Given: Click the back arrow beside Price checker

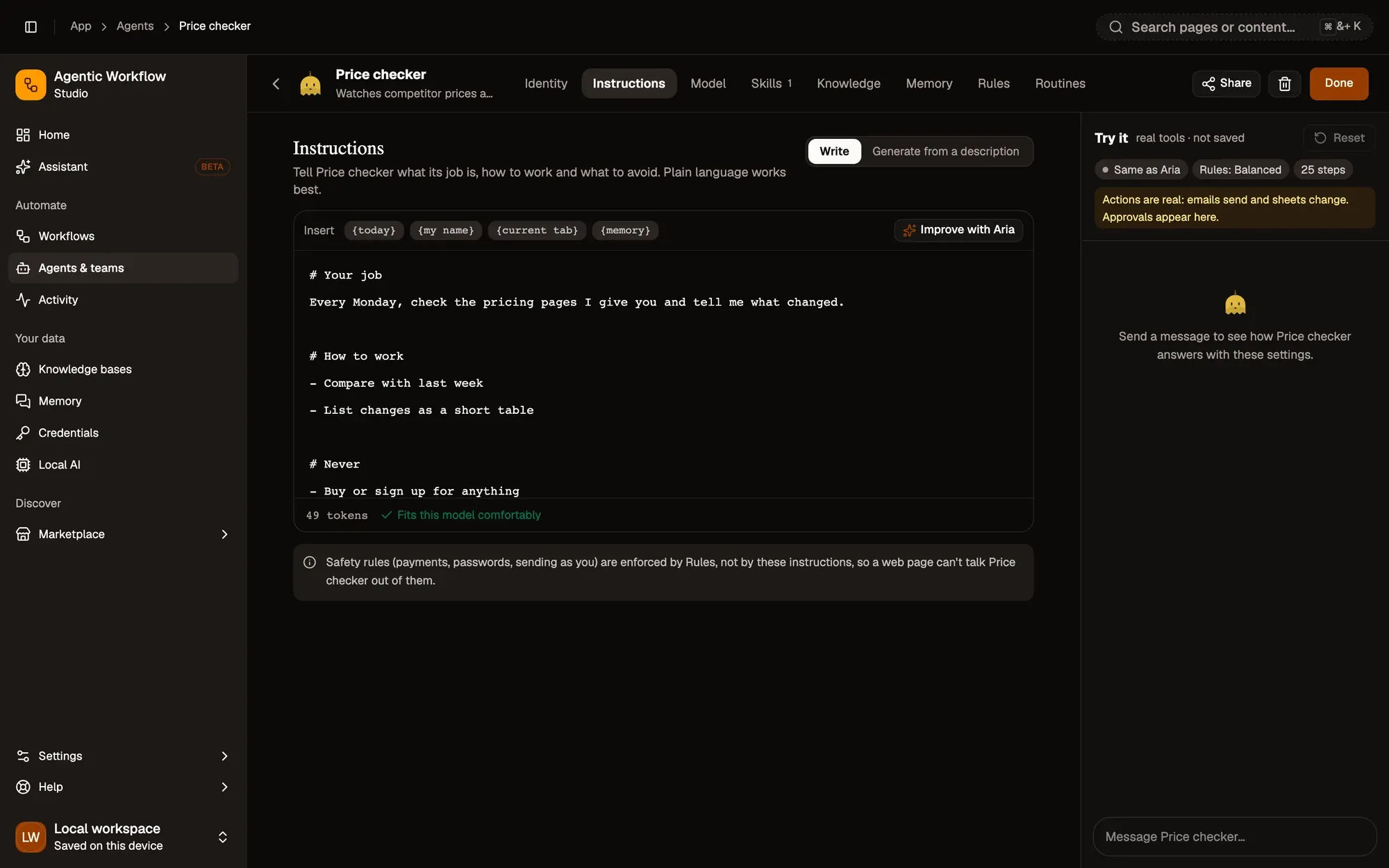Looking at the screenshot, I should coord(276,84).
